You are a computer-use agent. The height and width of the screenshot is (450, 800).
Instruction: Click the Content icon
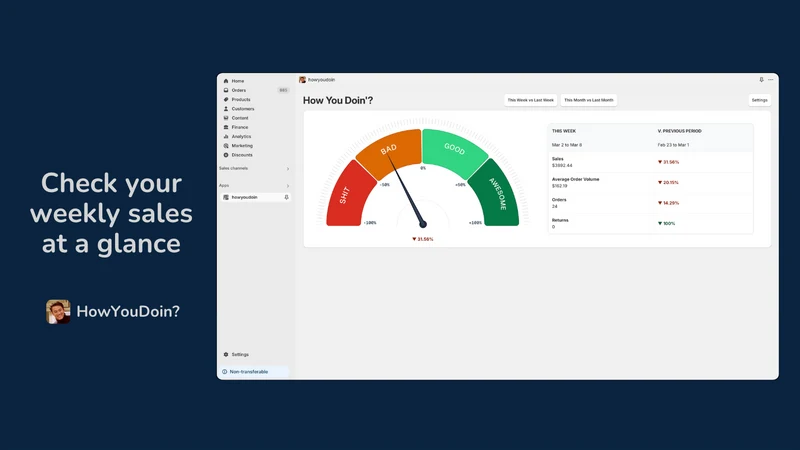(x=226, y=118)
